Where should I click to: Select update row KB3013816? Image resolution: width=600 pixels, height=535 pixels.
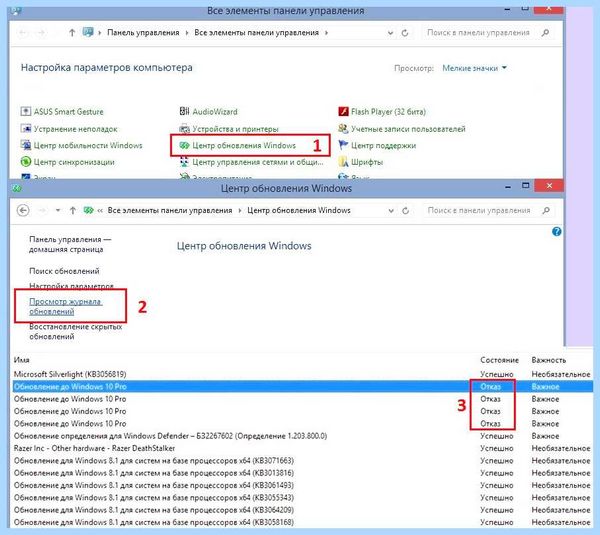point(302,473)
